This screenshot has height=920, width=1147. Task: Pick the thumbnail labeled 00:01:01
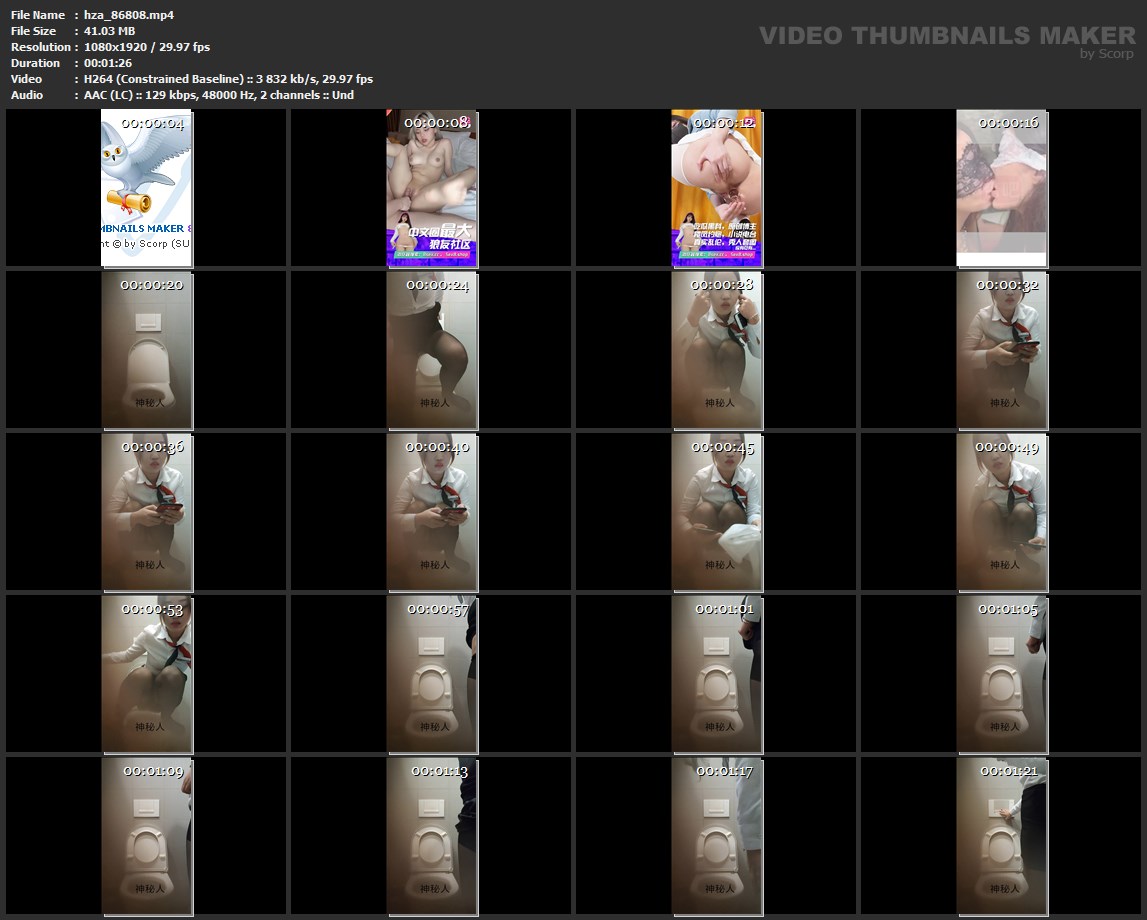[717, 674]
